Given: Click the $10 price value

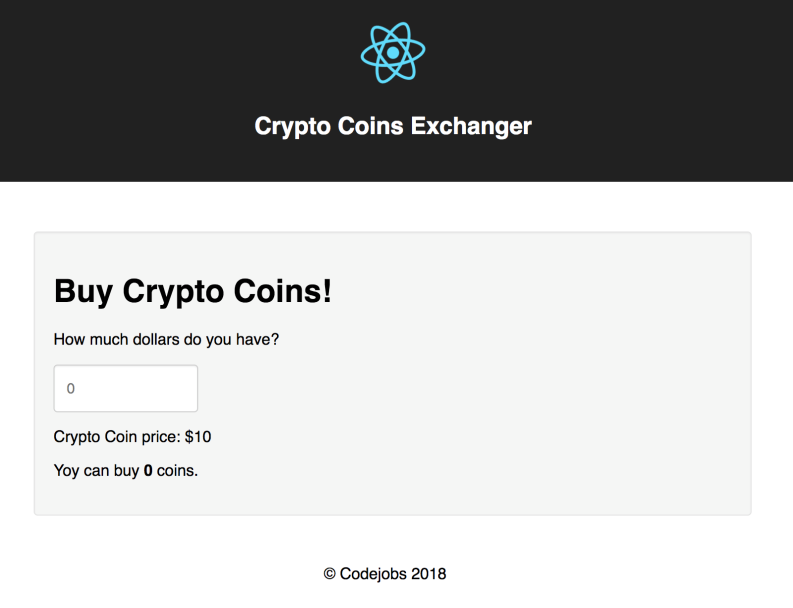Looking at the screenshot, I should coord(198,437).
